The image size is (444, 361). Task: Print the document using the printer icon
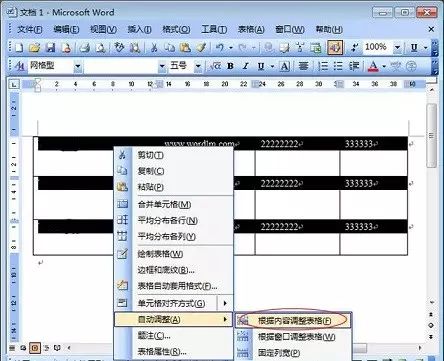coord(85,48)
